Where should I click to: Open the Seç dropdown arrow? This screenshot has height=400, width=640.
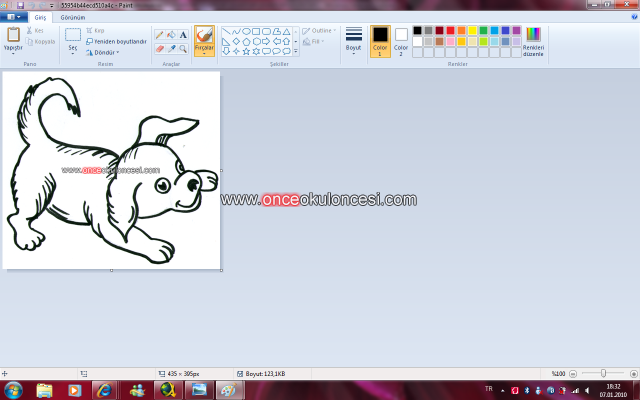coord(73,53)
